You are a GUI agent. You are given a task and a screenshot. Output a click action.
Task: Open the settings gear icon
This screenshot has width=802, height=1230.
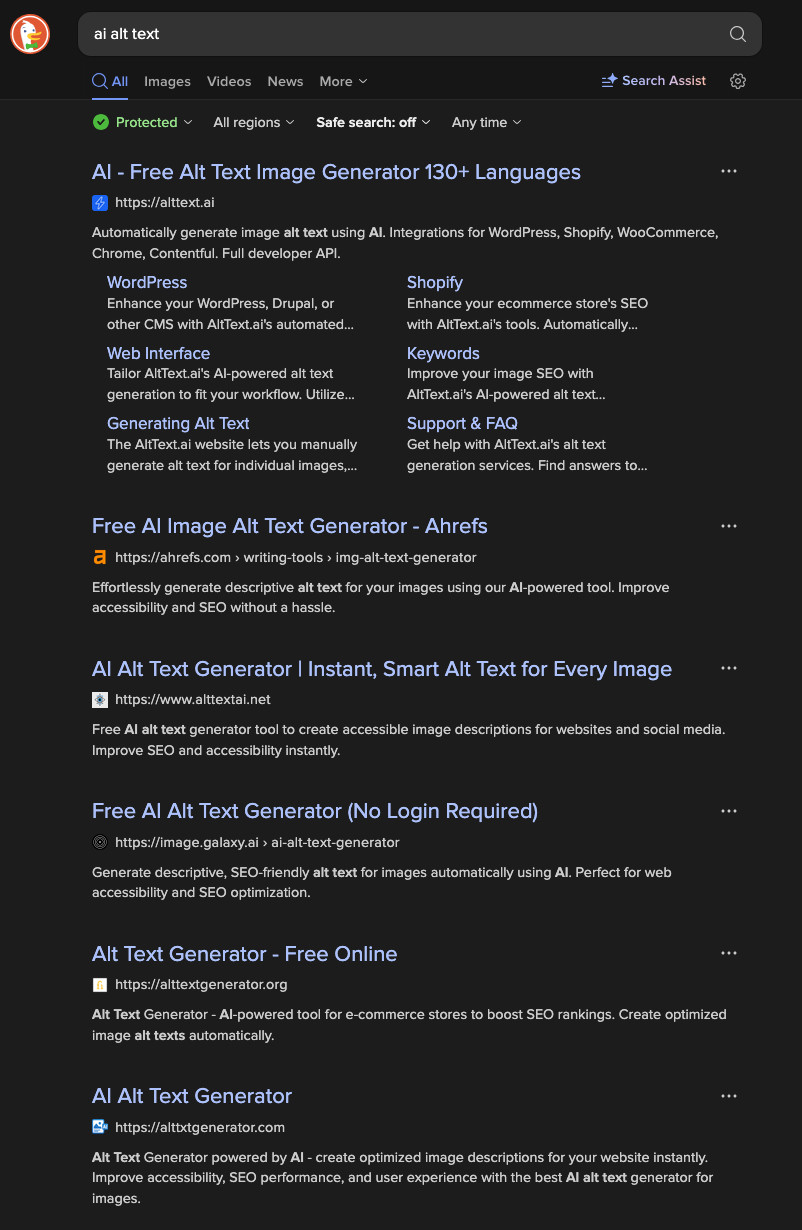738,81
